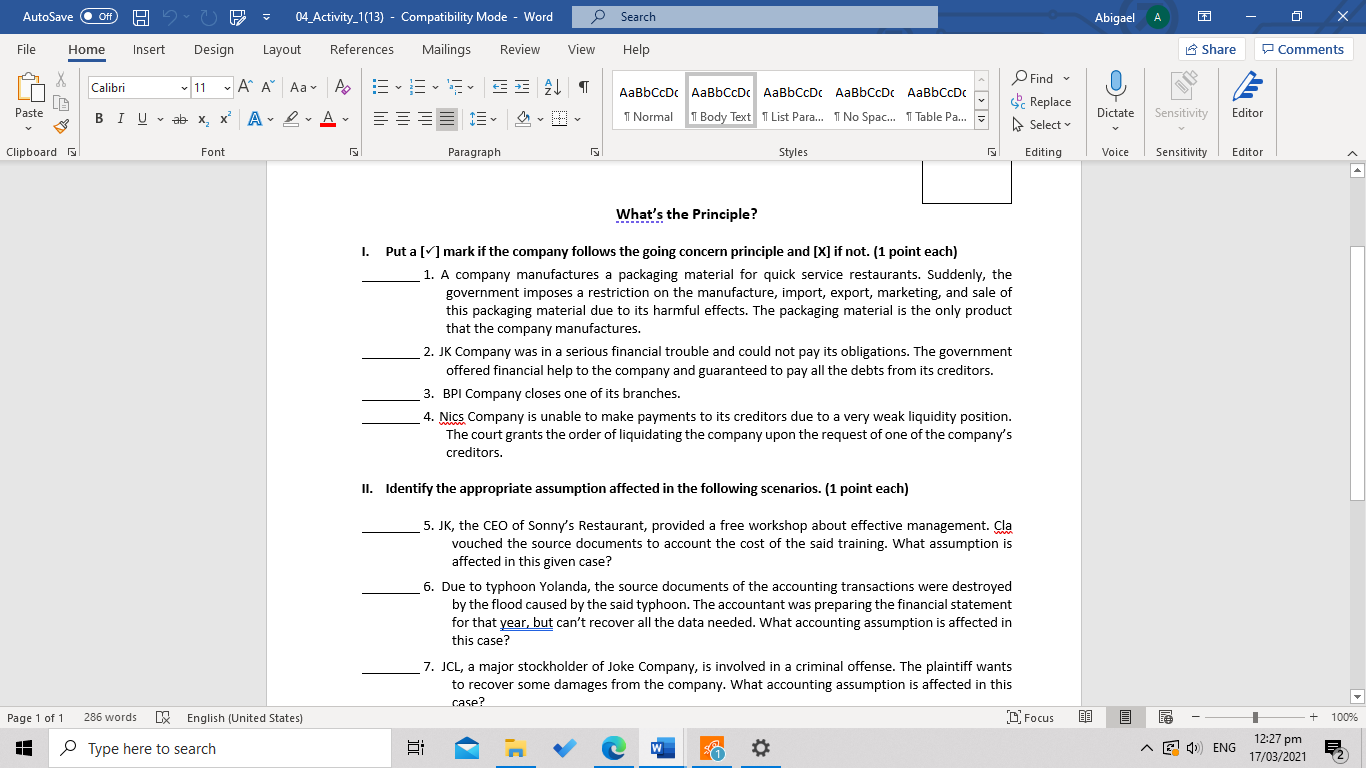Toggle show/hide paragraph marks
Viewport: 1366px width, 768px height.
pyautogui.click(x=583, y=88)
